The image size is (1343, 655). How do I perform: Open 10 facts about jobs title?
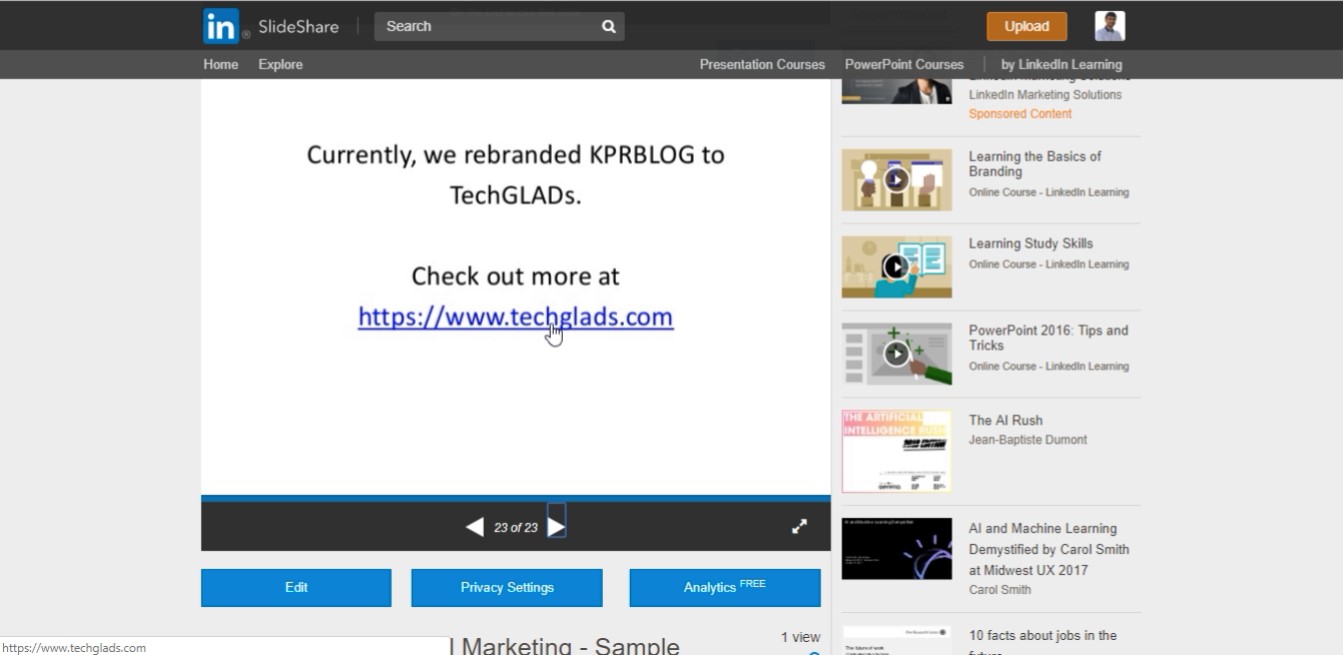tap(1043, 641)
